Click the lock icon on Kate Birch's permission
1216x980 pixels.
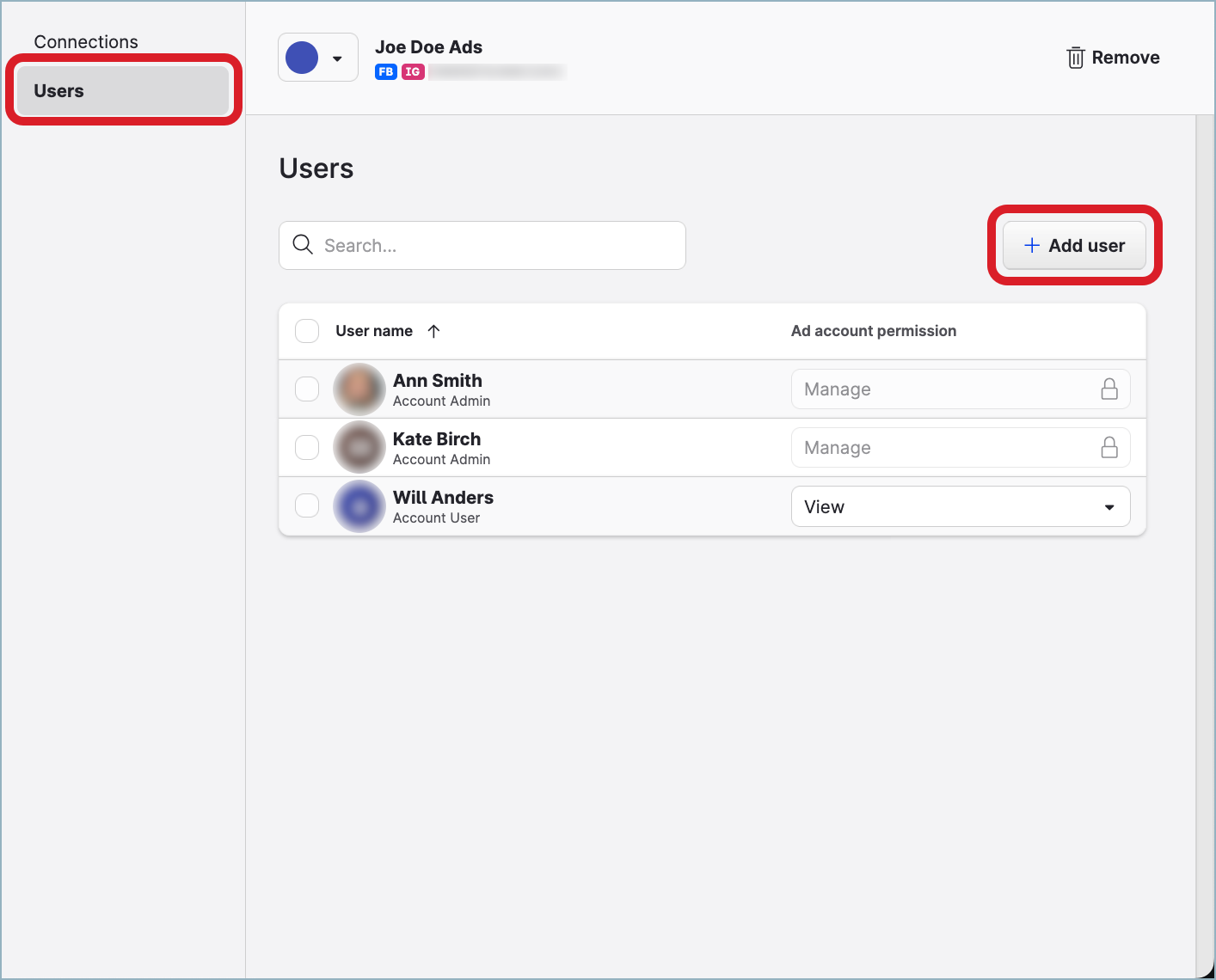[1109, 447]
